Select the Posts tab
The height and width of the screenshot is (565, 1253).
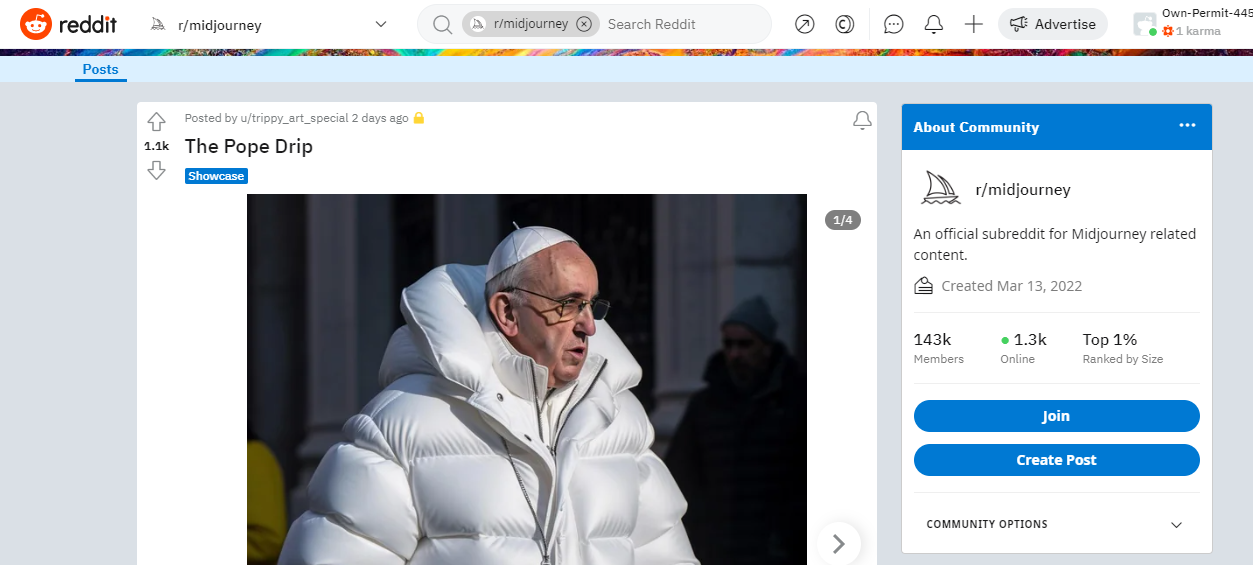[100, 70]
